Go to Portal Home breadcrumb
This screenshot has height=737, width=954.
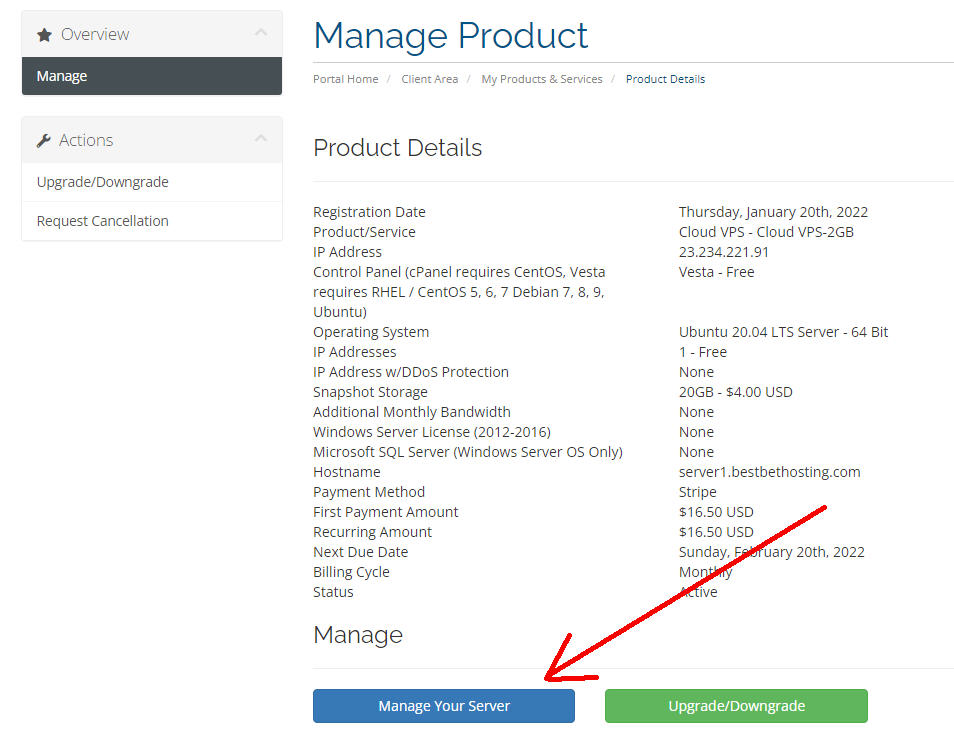coord(346,79)
